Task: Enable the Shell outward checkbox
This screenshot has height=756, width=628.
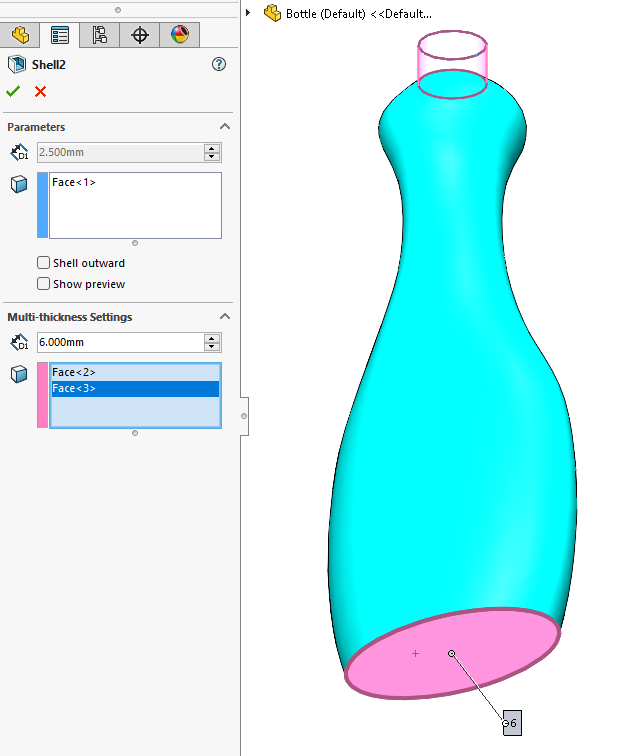Action: (x=44, y=263)
